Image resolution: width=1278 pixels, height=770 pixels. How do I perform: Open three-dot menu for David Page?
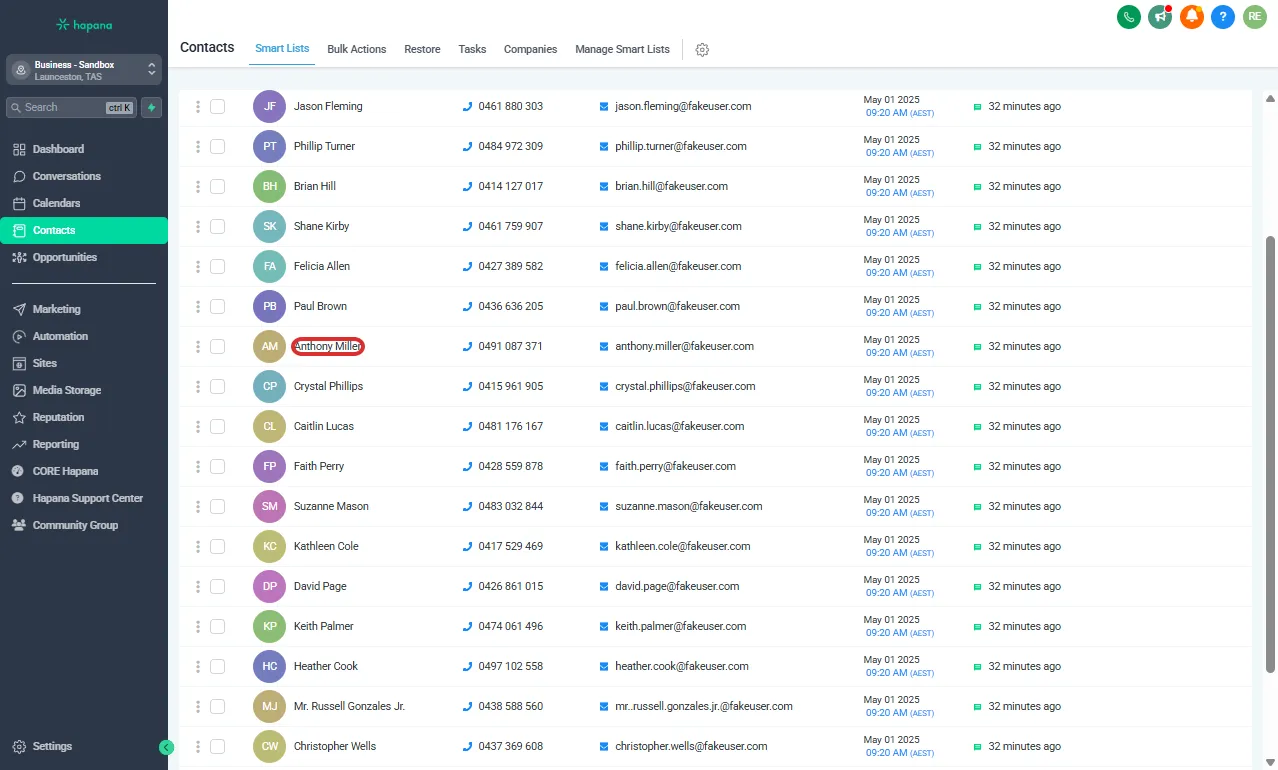tap(198, 586)
